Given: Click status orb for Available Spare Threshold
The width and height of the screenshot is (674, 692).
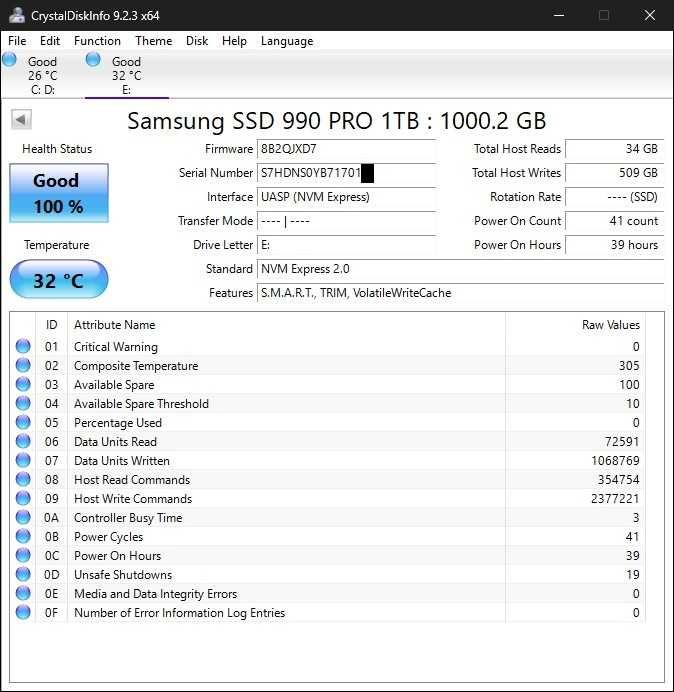Looking at the screenshot, I should point(23,403).
